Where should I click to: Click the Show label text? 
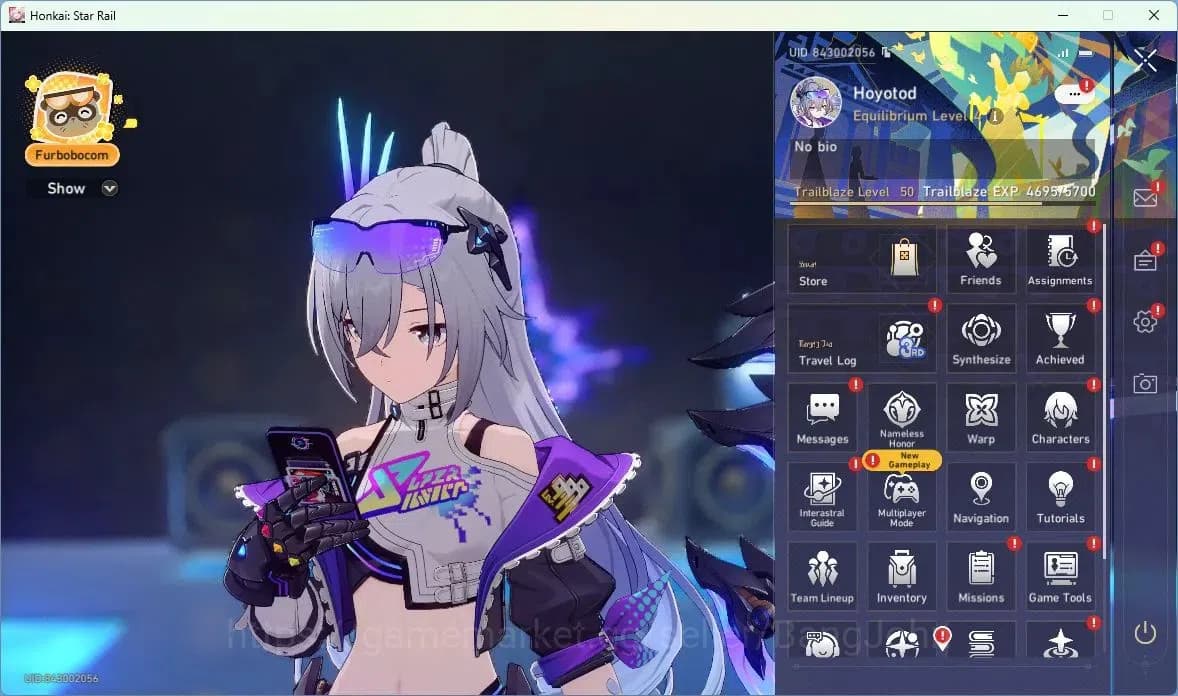pos(66,189)
